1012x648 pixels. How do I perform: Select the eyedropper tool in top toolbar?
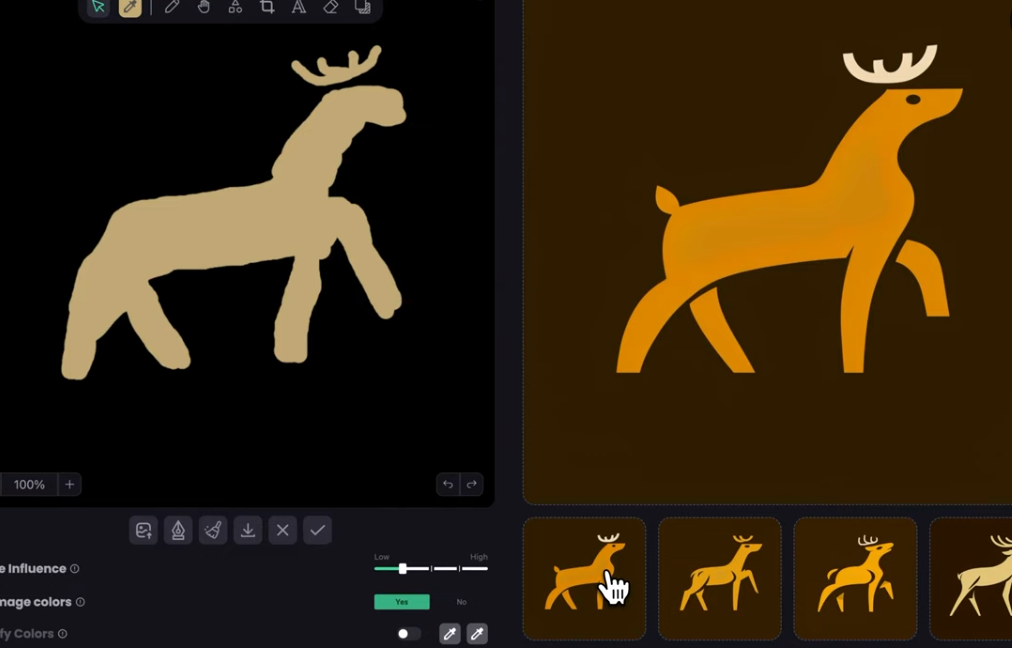point(130,7)
